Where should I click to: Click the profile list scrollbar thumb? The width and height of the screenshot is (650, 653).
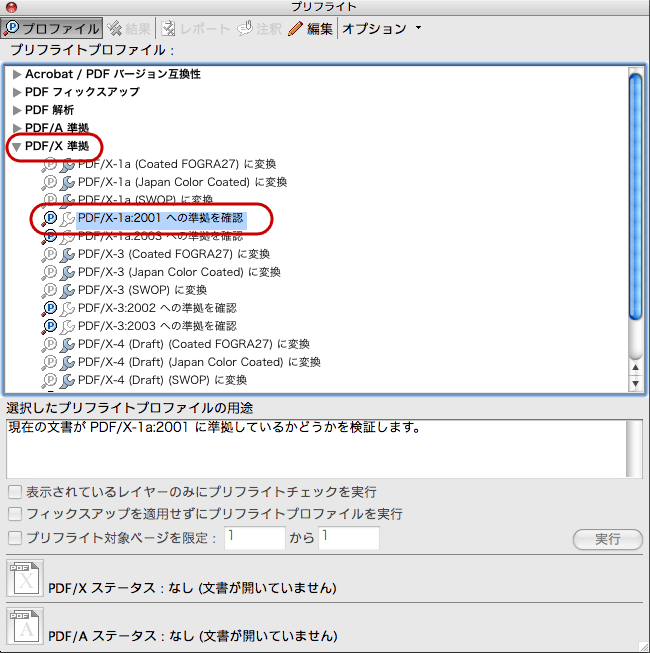[635, 197]
